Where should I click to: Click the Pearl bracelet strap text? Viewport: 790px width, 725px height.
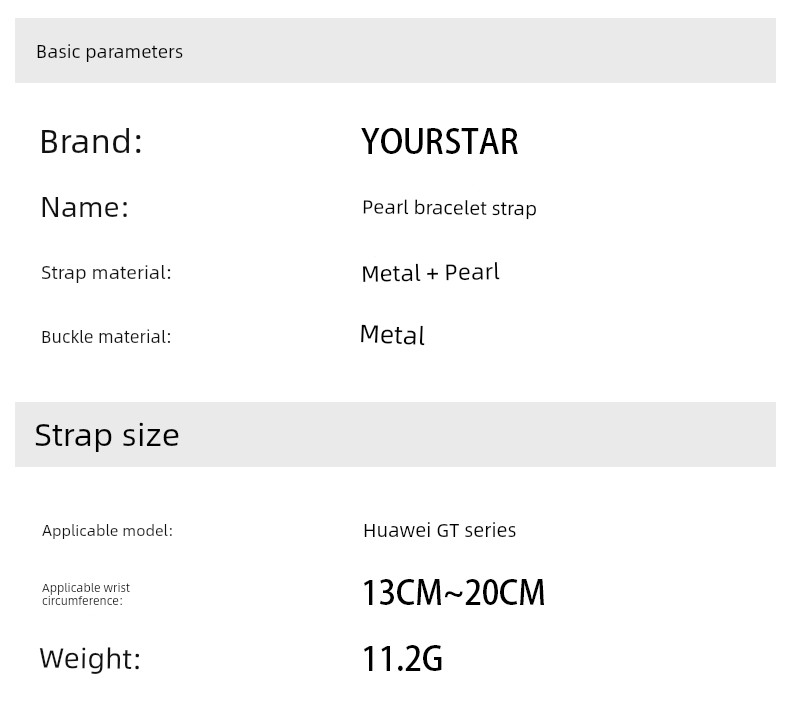(x=449, y=208)
